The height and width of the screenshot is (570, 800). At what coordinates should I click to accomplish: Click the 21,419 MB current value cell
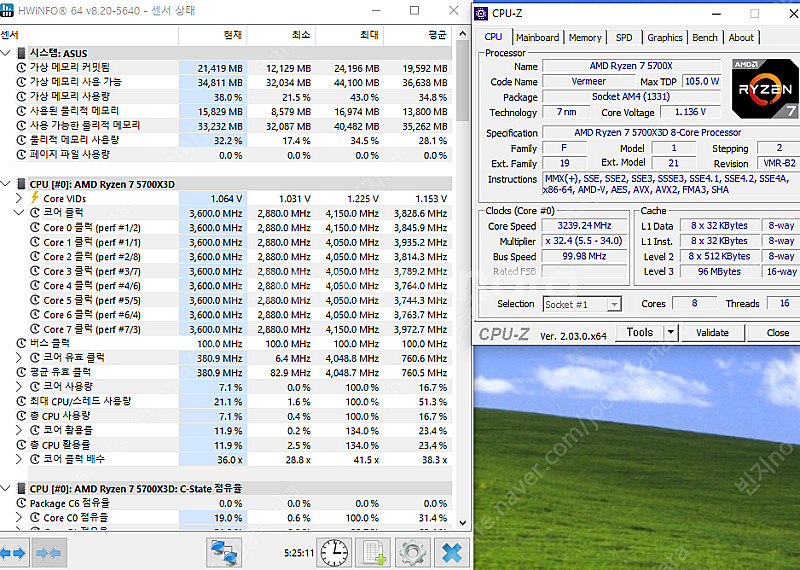[x=213, y=68]
